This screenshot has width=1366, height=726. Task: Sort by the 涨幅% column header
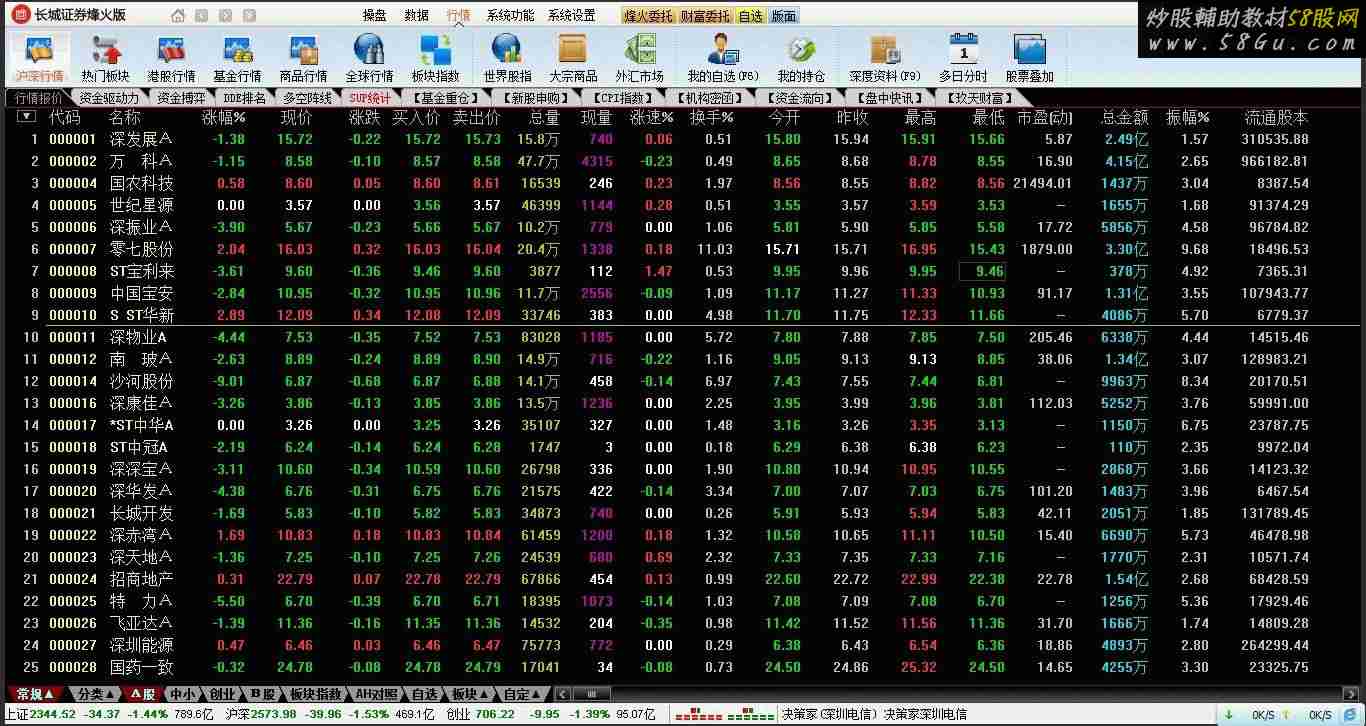click(224, 117)
